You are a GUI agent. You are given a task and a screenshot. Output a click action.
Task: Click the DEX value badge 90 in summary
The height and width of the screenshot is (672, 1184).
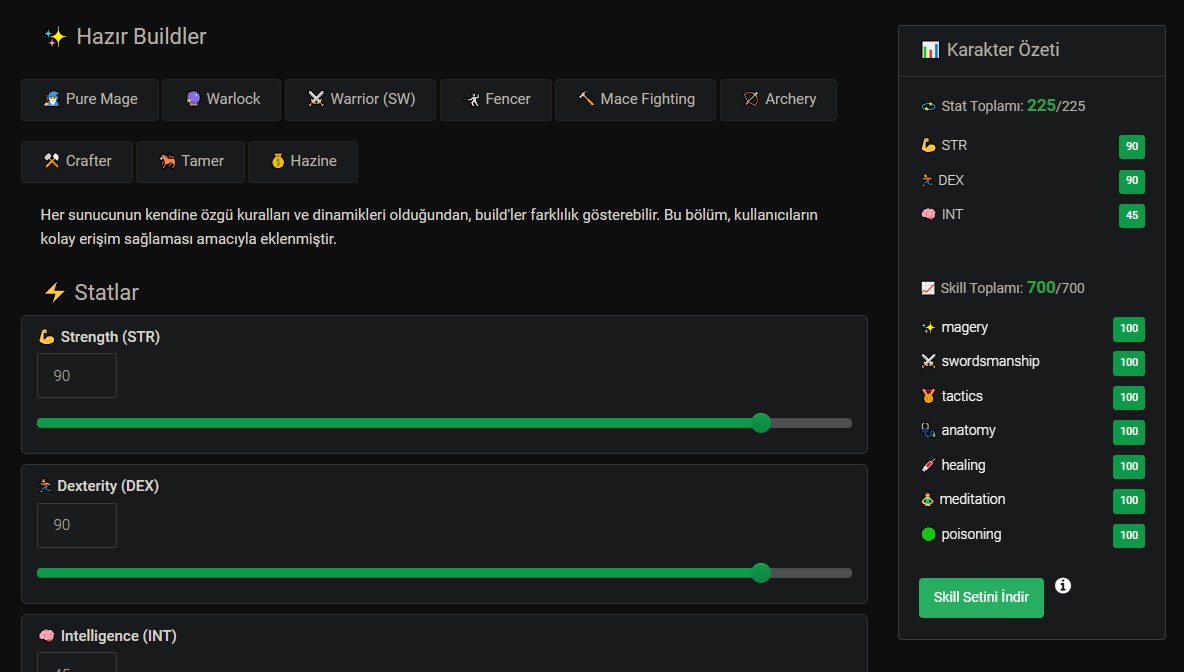1132,180
